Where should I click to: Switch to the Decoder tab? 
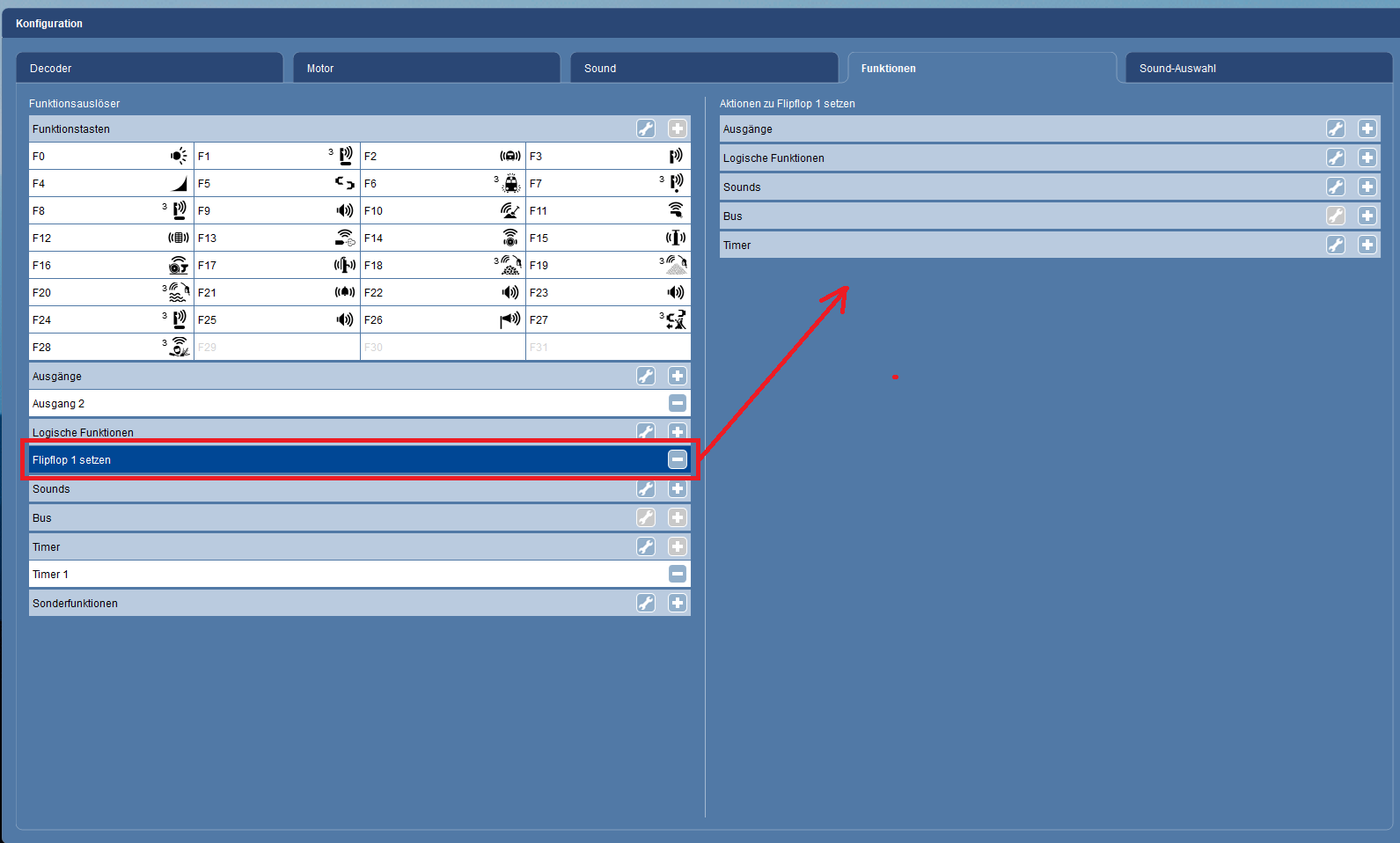click(x=150, y=69)
